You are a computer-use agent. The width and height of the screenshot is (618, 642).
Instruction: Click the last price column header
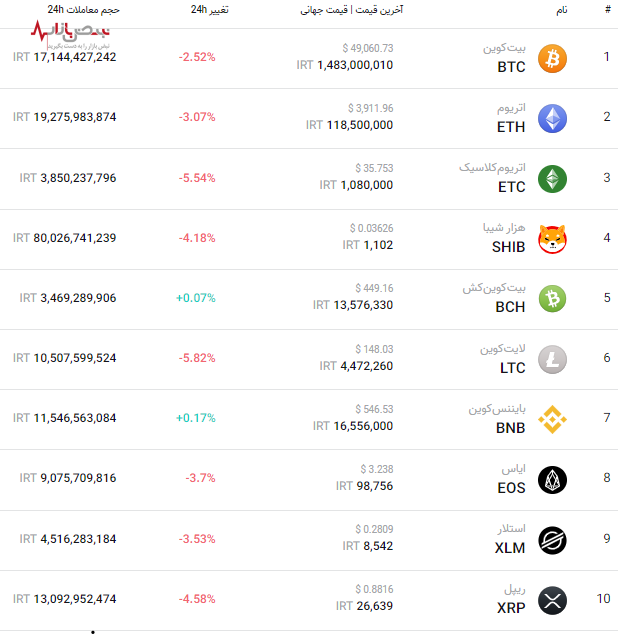point(351,9)
